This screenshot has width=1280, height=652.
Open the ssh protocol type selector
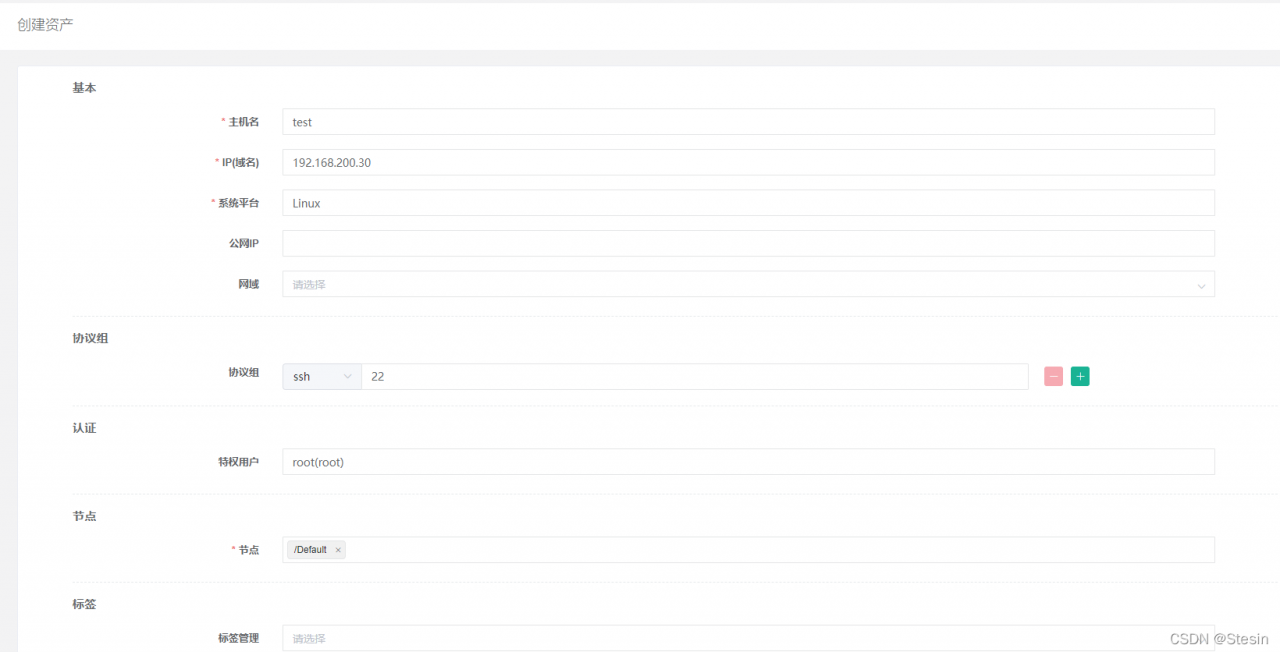[x=321, y=377]
